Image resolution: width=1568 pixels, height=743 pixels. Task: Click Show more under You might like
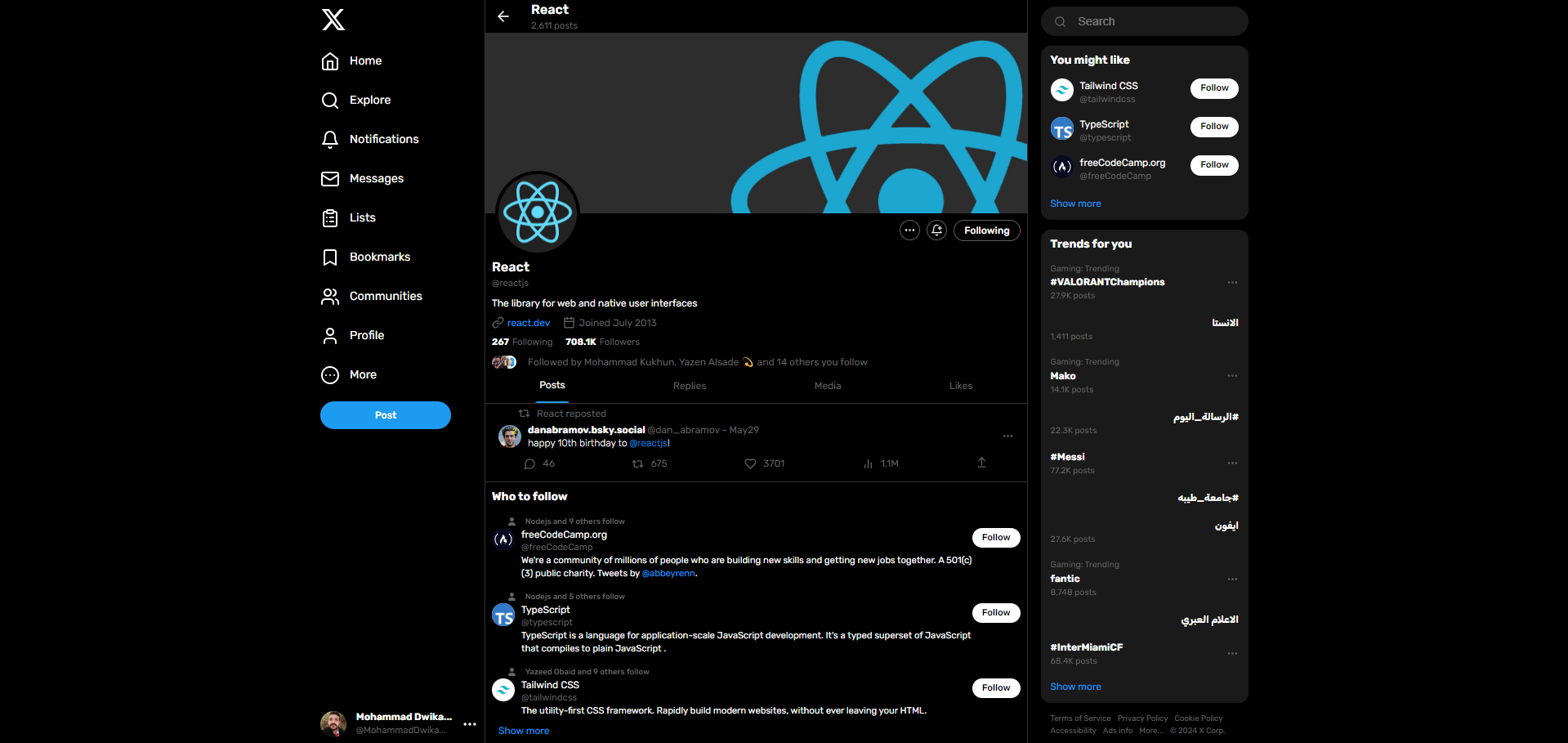[x=1075, y=204]
